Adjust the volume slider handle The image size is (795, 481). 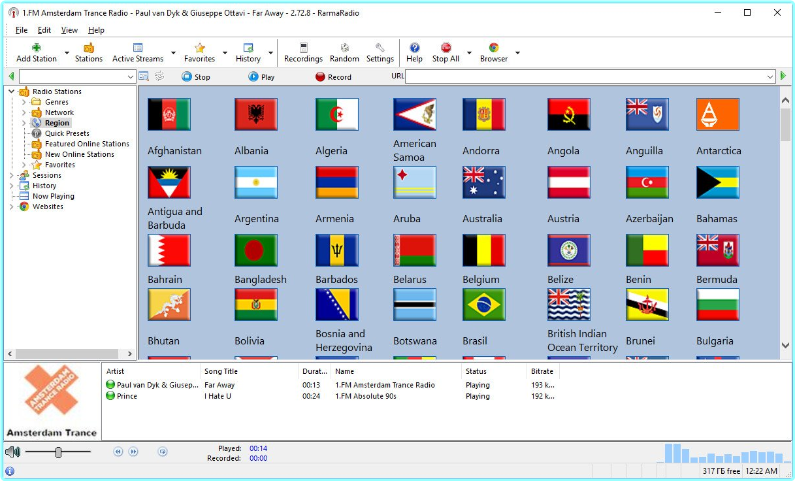58,452
